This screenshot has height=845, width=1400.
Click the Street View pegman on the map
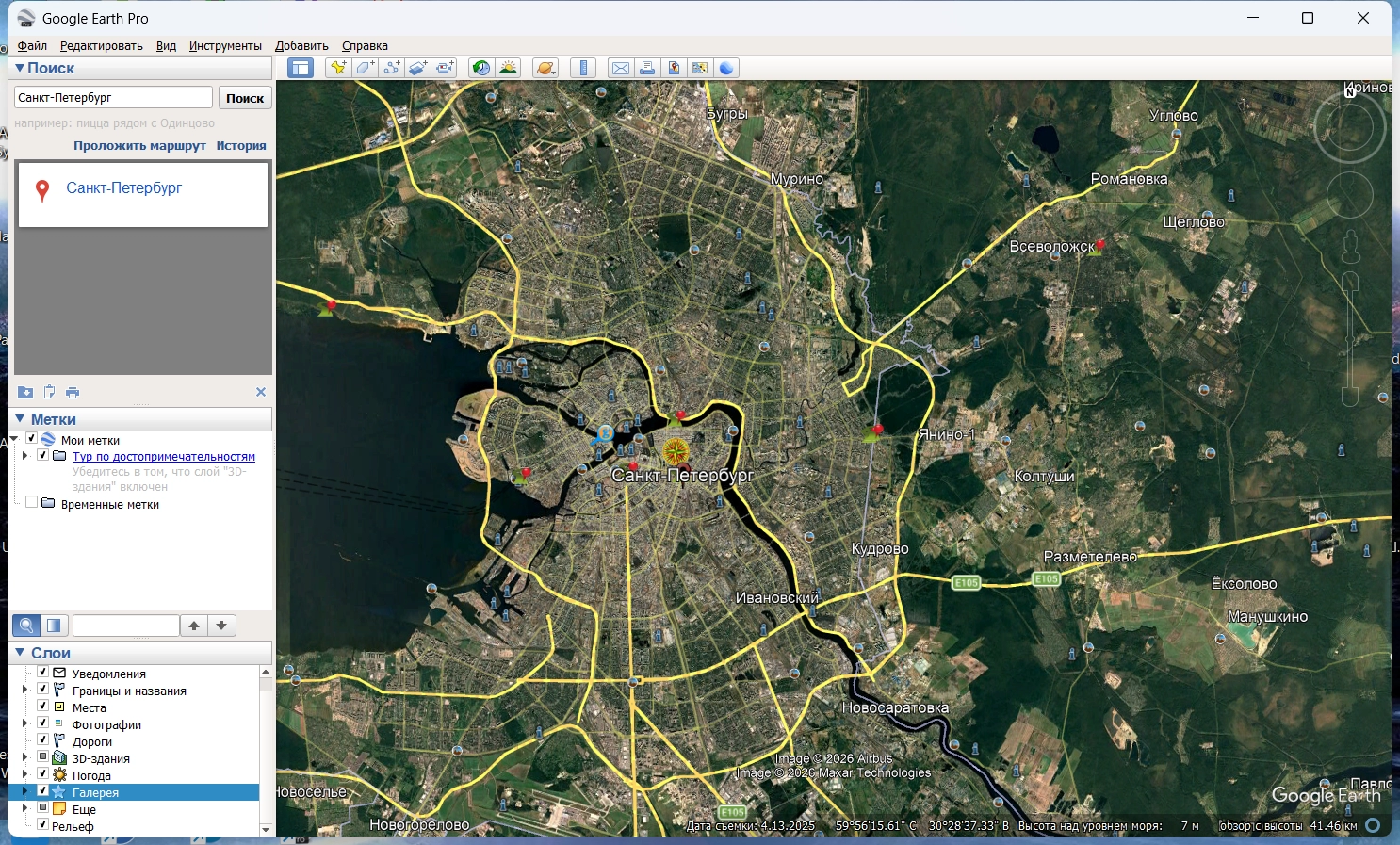pos(1351,246)
